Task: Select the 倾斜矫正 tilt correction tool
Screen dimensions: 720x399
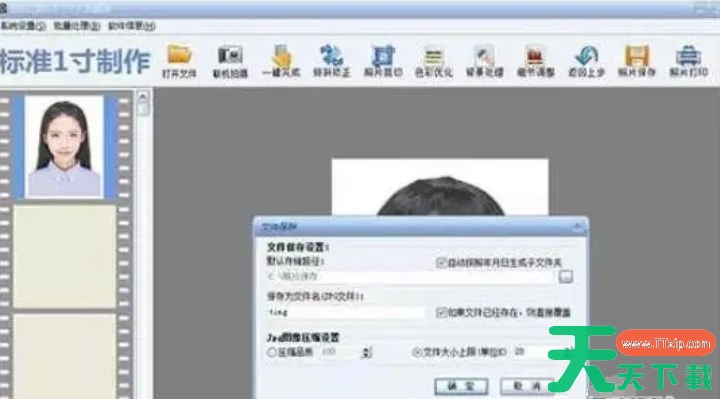Action: tap(332, 61)
